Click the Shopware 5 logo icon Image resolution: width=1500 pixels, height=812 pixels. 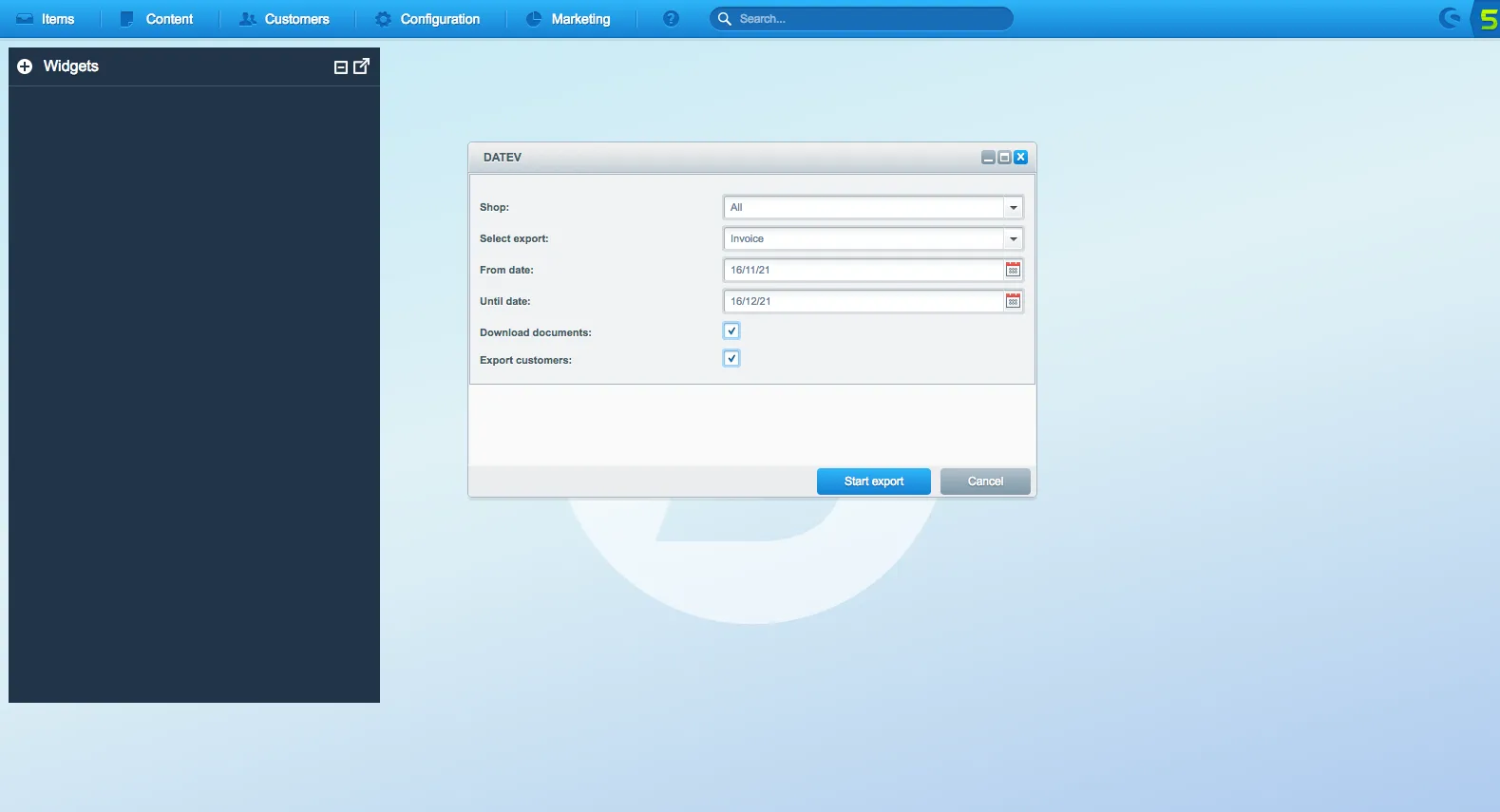[1487, 19]
